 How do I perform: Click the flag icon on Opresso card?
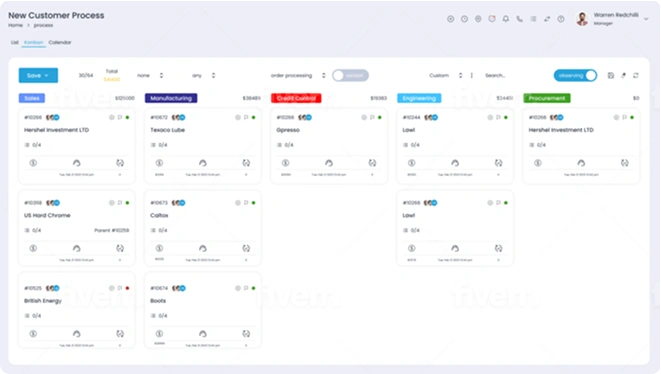click(372, 117)
